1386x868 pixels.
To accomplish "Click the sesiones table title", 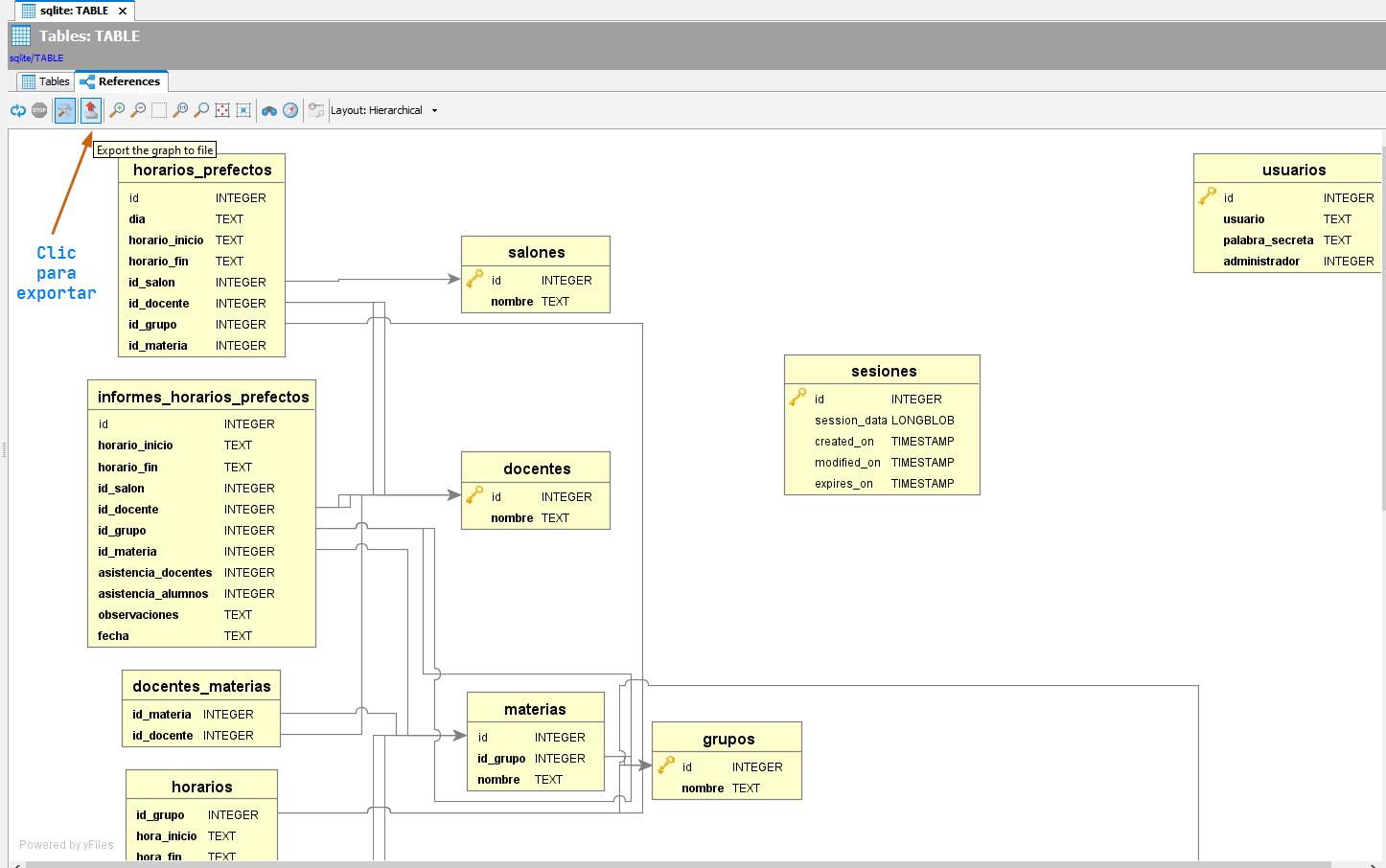I will (x=883, y=372).
